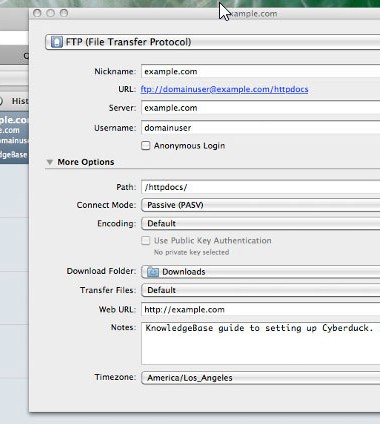The image size is (380, 424).
Task: Click the Web URL field
Action: tap(261, 309)
